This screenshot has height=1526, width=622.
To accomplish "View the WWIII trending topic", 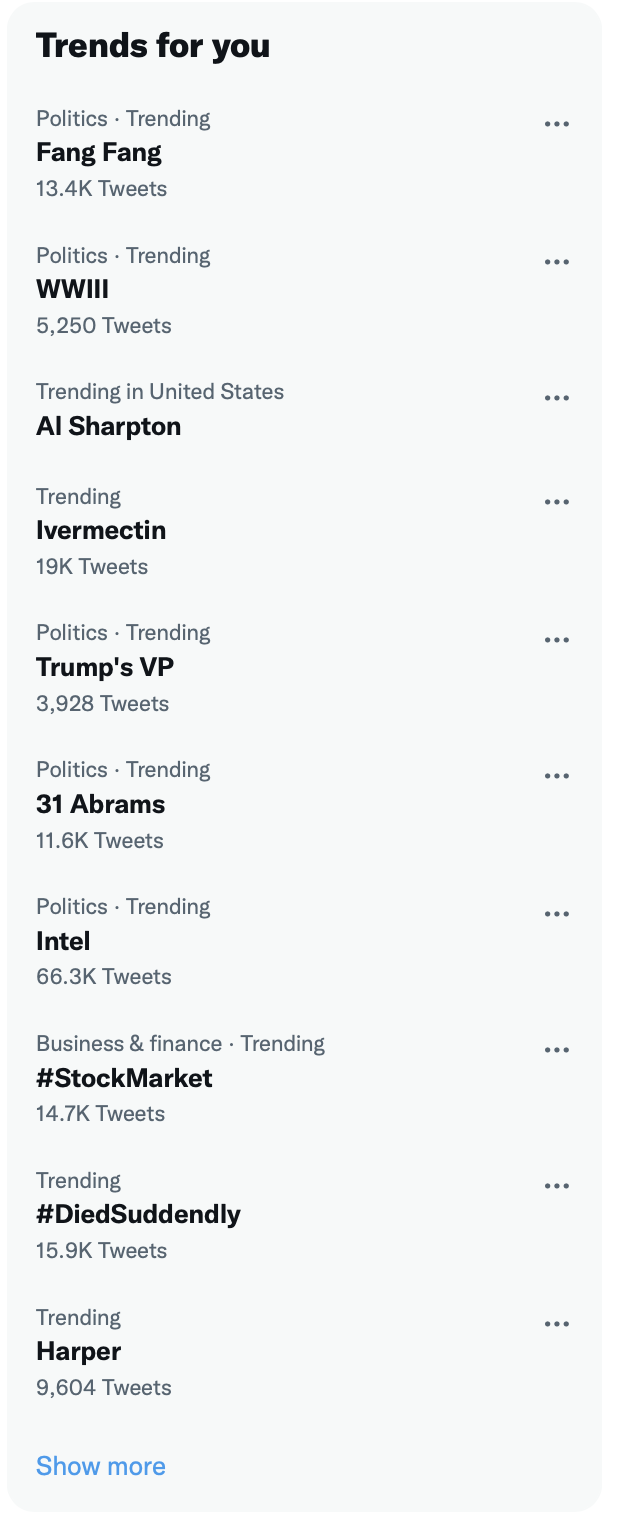I will (x=304, y=290).
